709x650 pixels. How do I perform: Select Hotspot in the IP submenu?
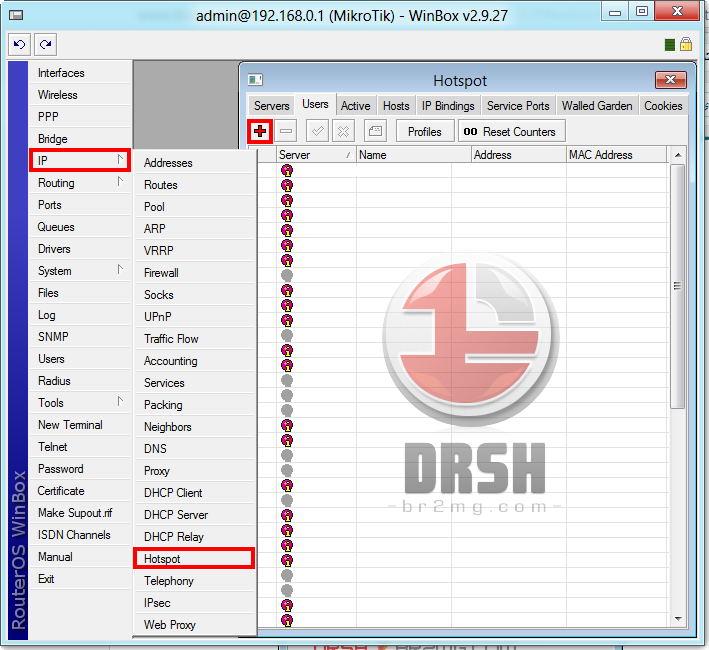(x=194, y=559)
